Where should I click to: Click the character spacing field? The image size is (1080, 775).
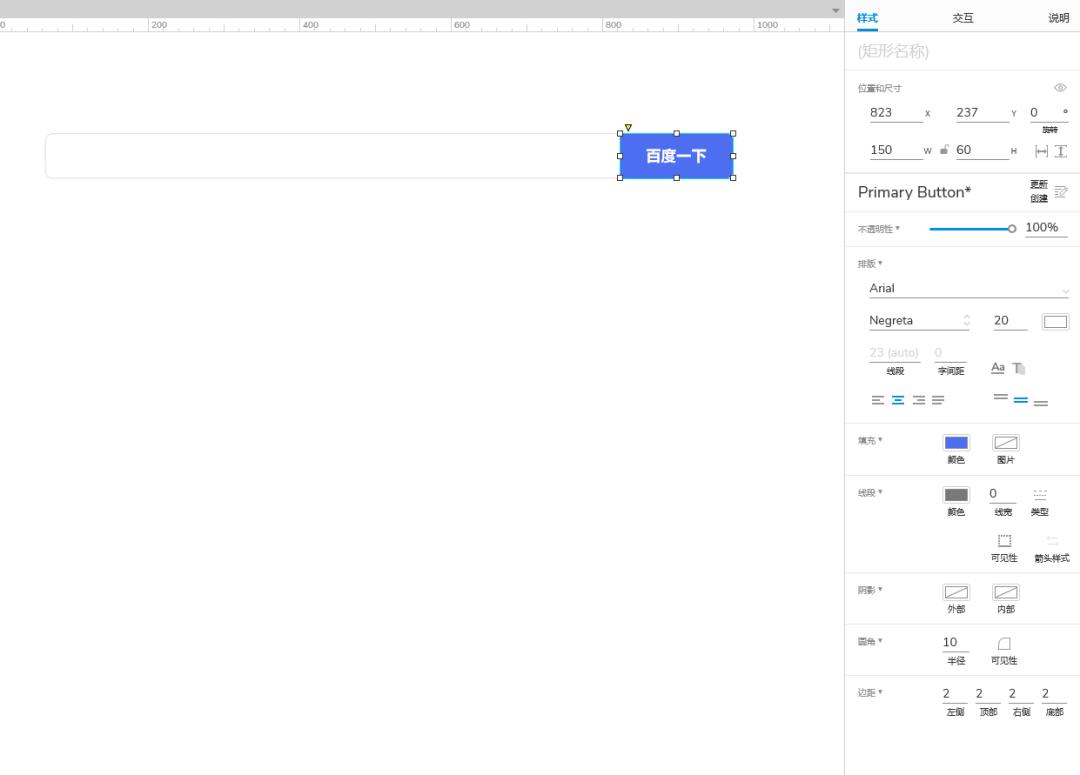[951, 353]
